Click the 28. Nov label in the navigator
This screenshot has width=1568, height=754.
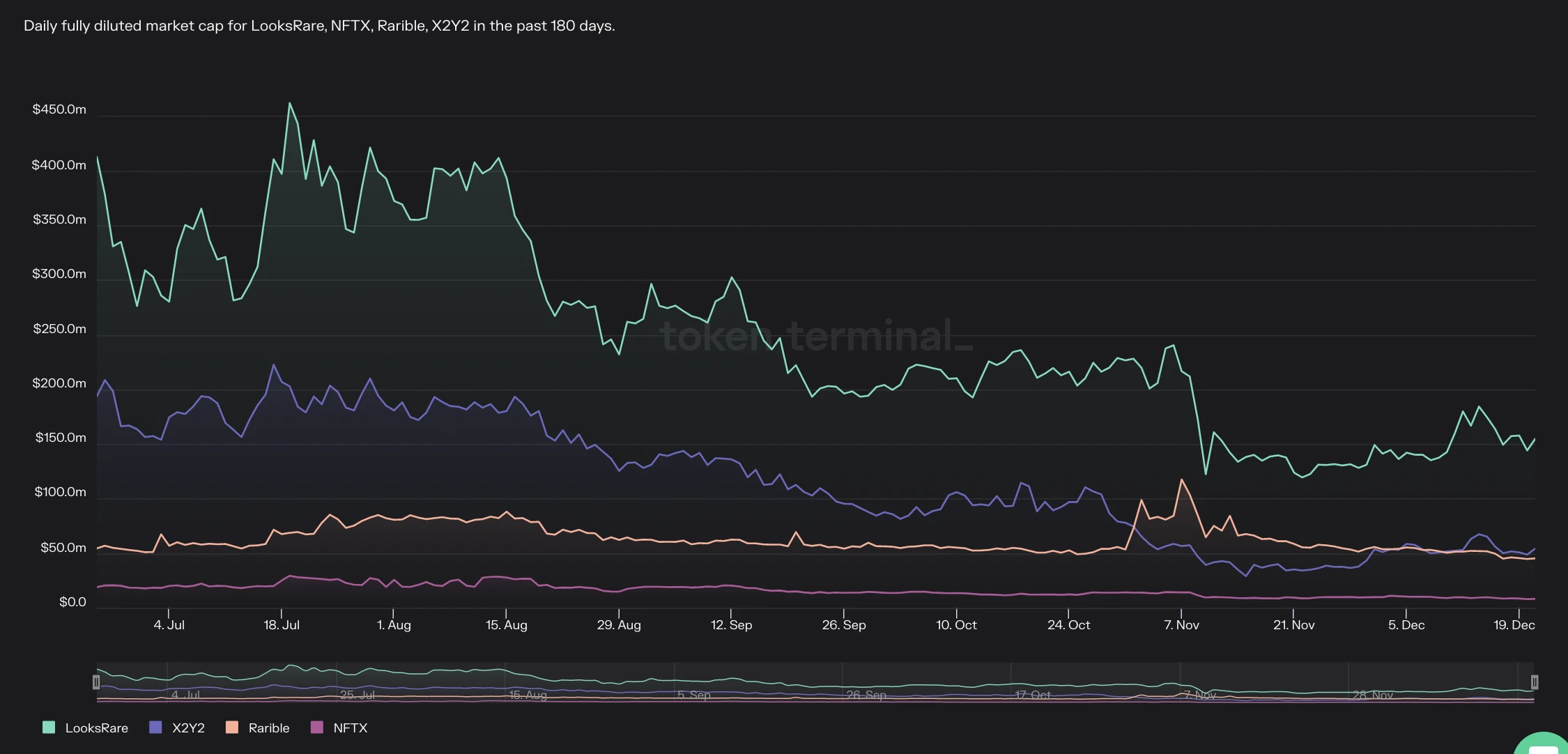click(1372, 695)
